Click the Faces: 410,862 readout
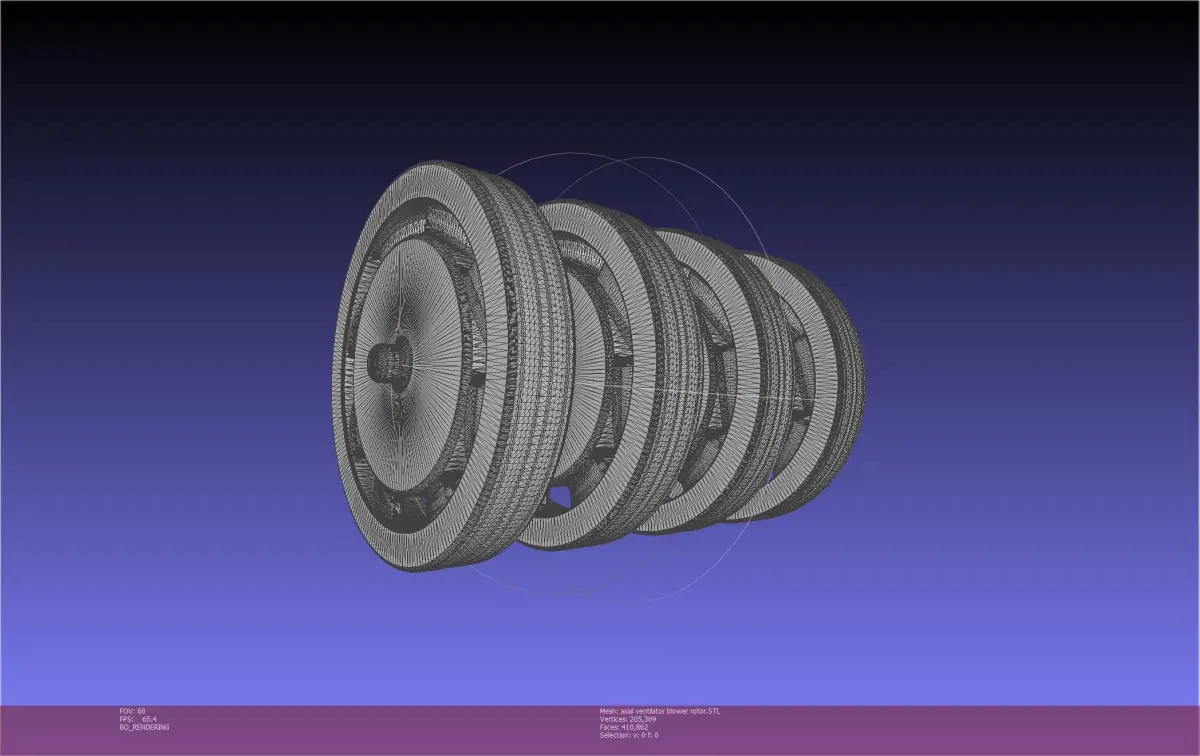The width and height of the screenshot is (1200, 756). pyautogui.click(x=623, y=727)
